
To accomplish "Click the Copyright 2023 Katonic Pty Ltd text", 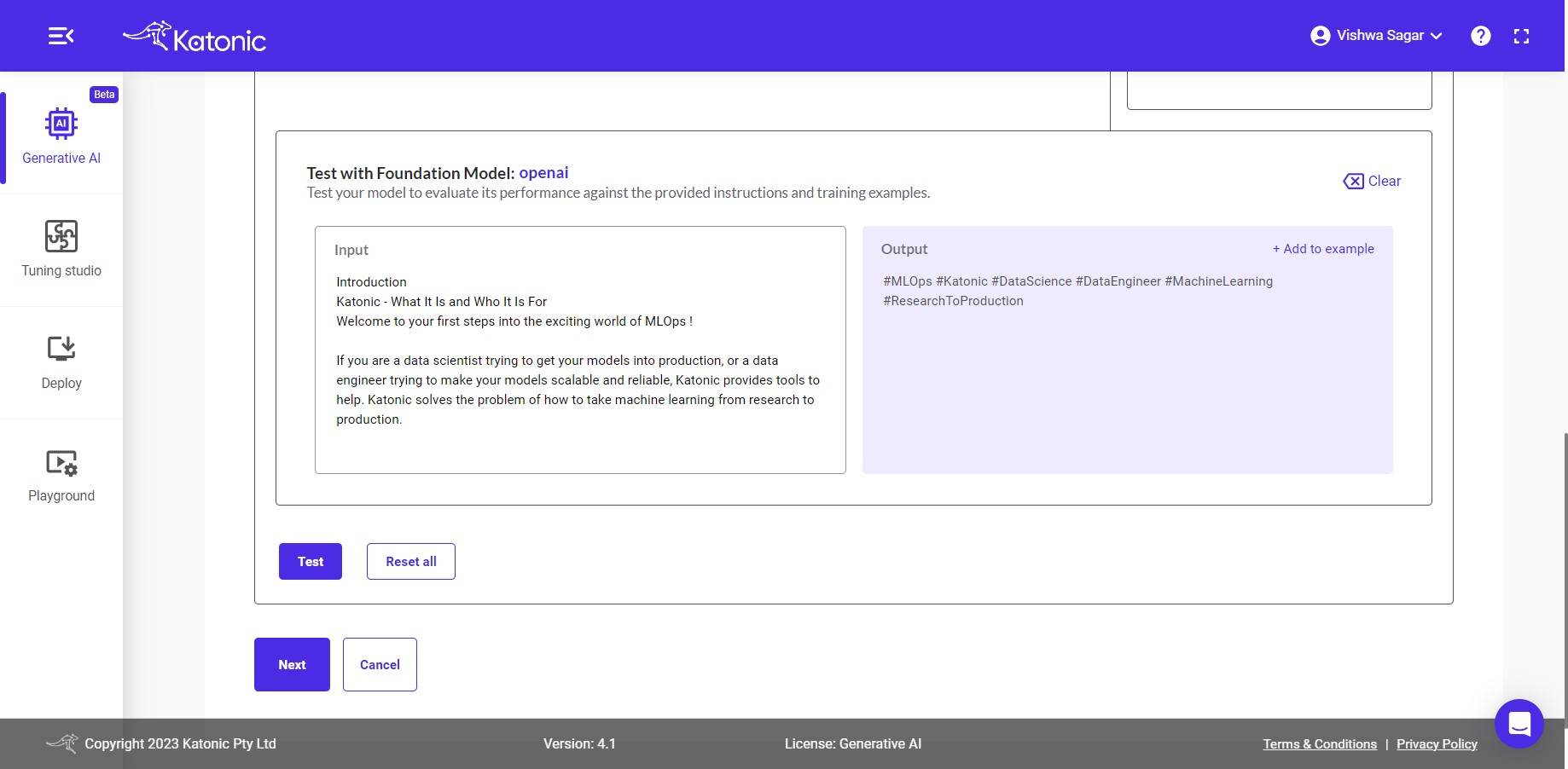I will point(180,743).
